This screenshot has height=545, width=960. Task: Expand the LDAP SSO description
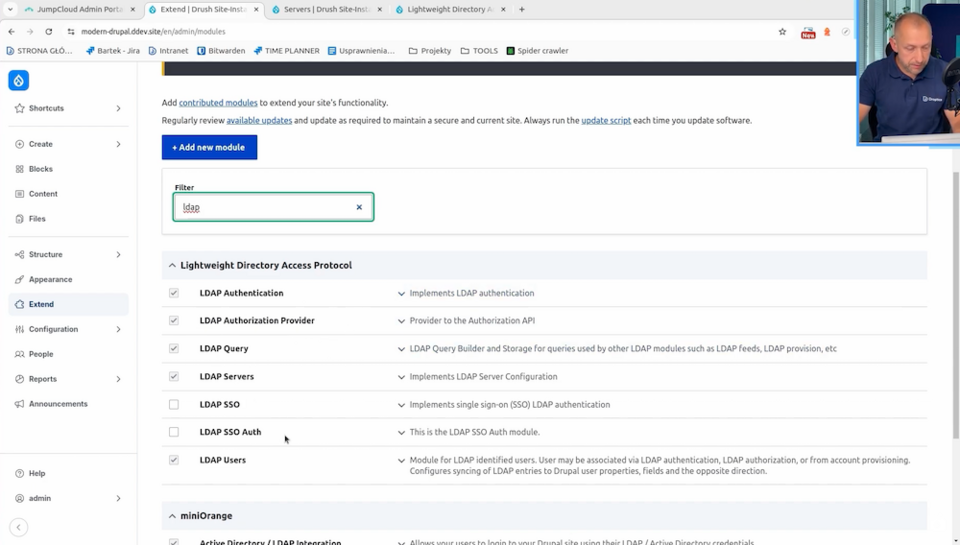coord(401,405)
